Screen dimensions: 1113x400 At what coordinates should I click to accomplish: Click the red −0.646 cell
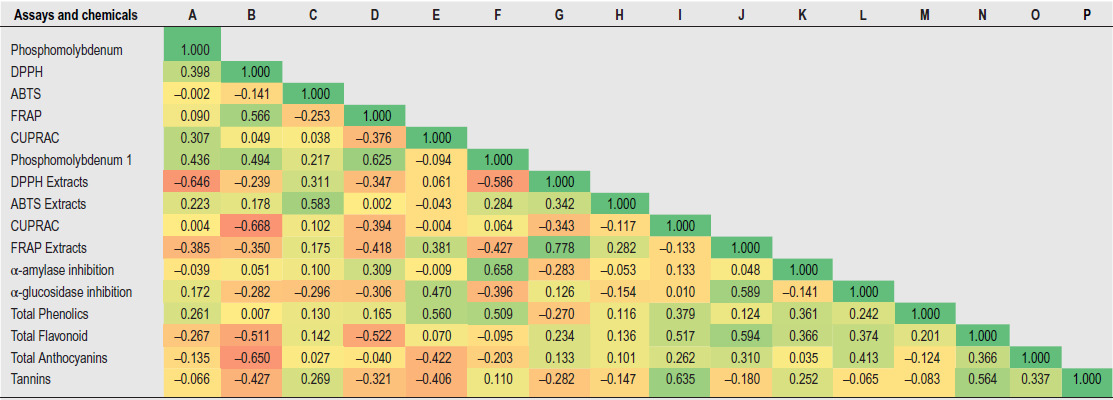[191, 181]
